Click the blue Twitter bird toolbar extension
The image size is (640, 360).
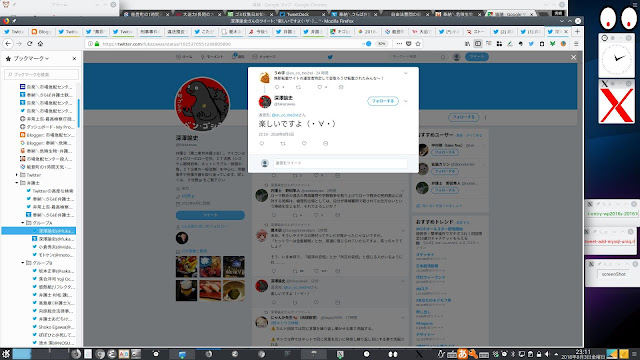click(x=531, y=44)
